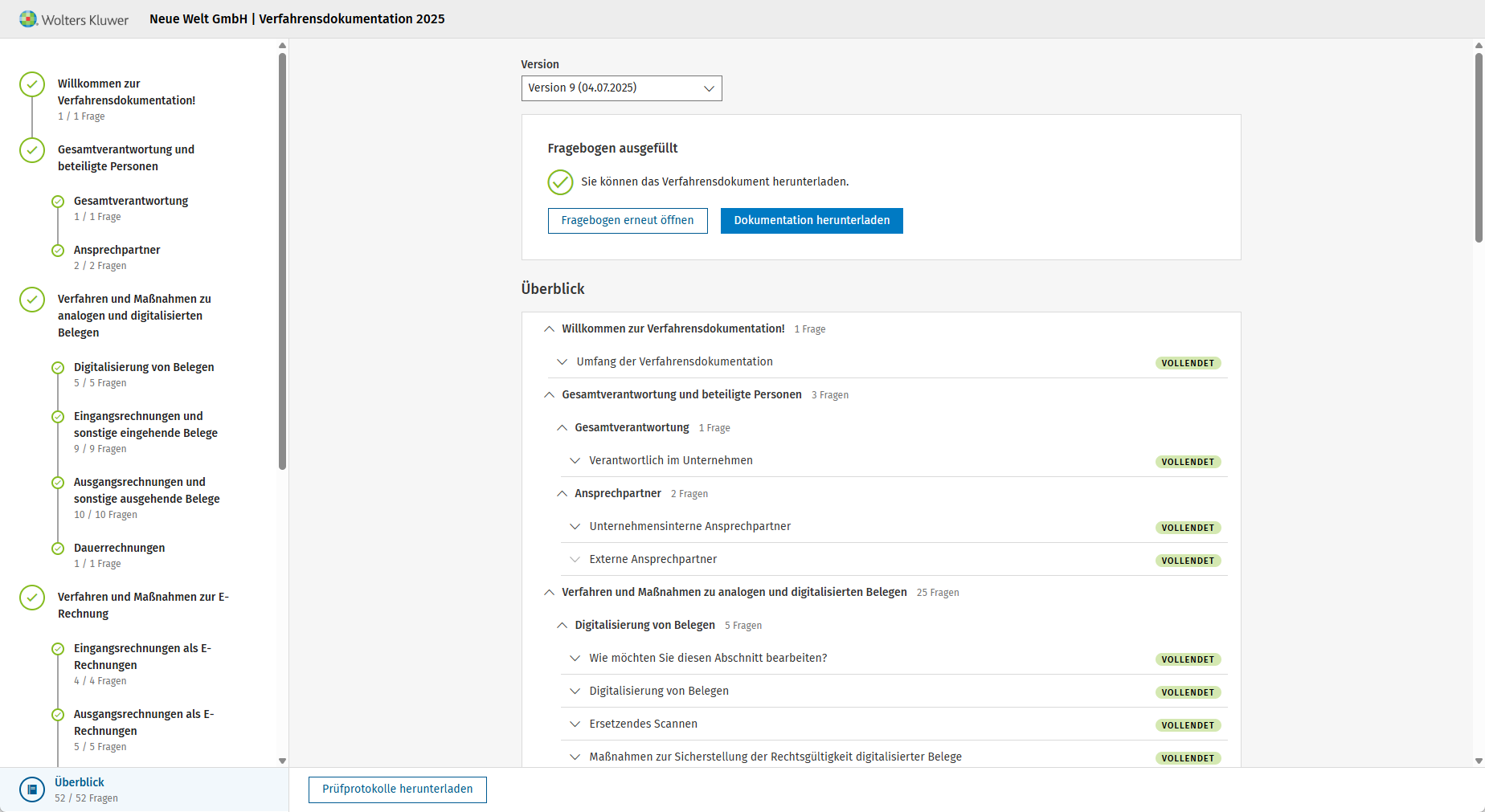Click the green check icon beside Willkommen zur Verfahrensdokumentation
Viewport: 1485px width, 812px height.
[x=32, y=84]
